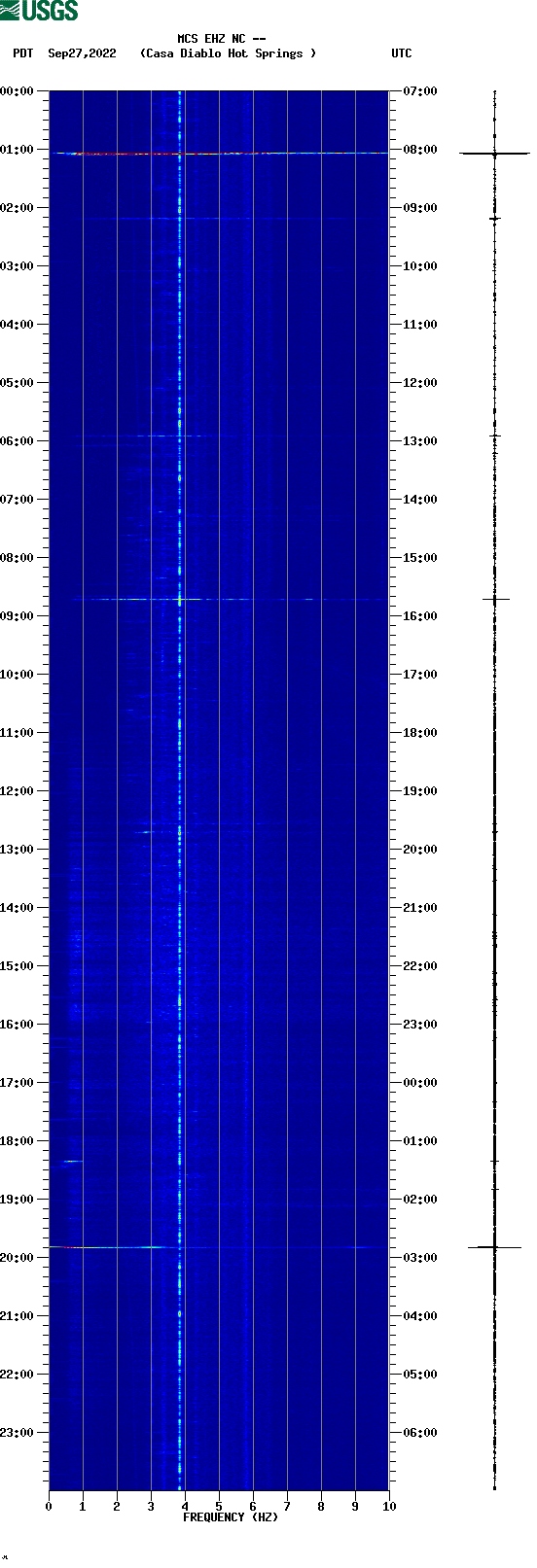
Task: Click the '06:00' PDT time label
Action: [17, 441]
